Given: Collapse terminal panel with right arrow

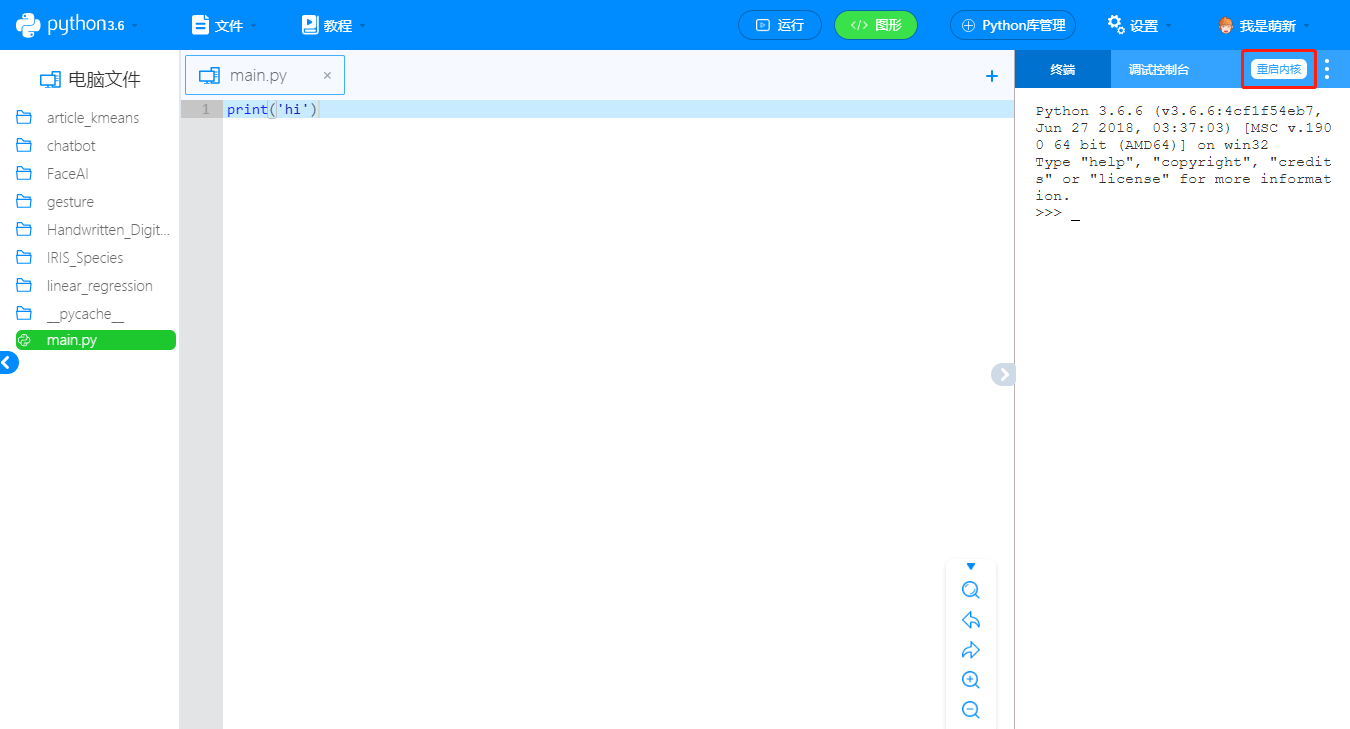Looking at the screenshot, I should 1003,374.
